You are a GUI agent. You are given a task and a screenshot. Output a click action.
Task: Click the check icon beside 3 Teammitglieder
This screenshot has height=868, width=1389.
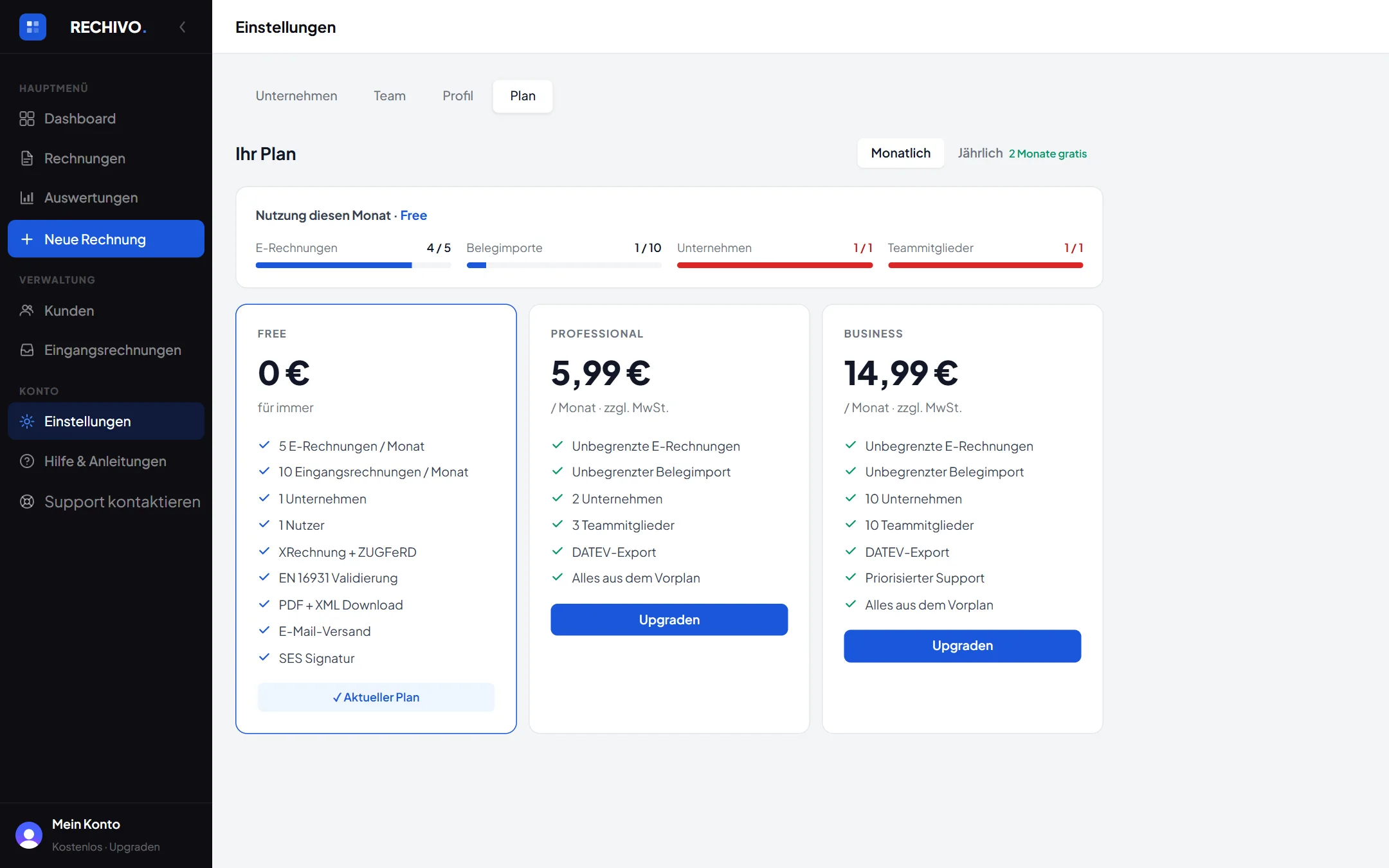point(557,524)
